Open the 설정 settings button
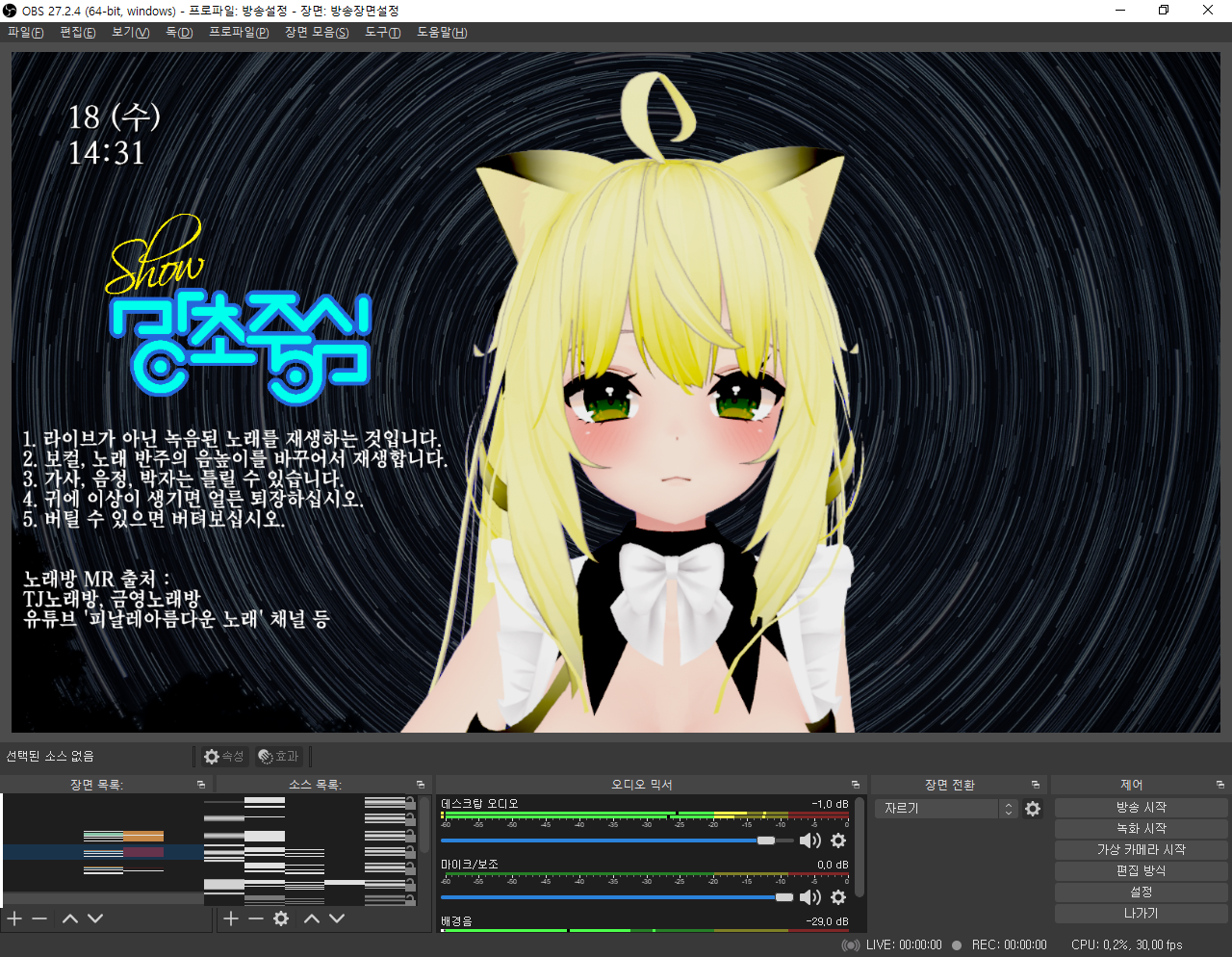The width and height of the screenshot is (1232, 957). tap(1142, 892)
